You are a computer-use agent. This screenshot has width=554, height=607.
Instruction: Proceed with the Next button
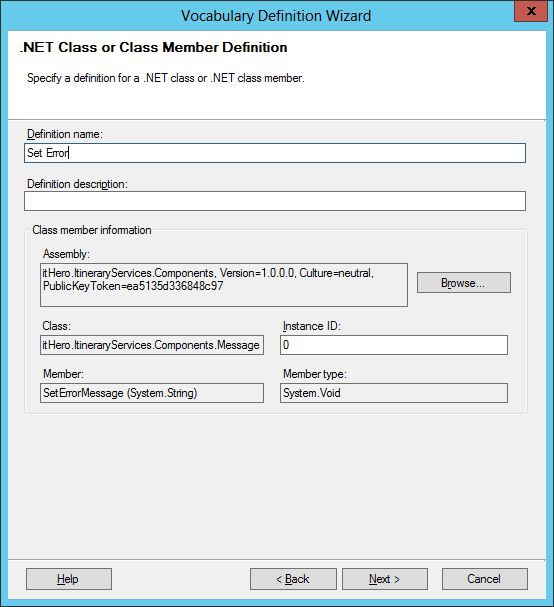tap(385, 579)
